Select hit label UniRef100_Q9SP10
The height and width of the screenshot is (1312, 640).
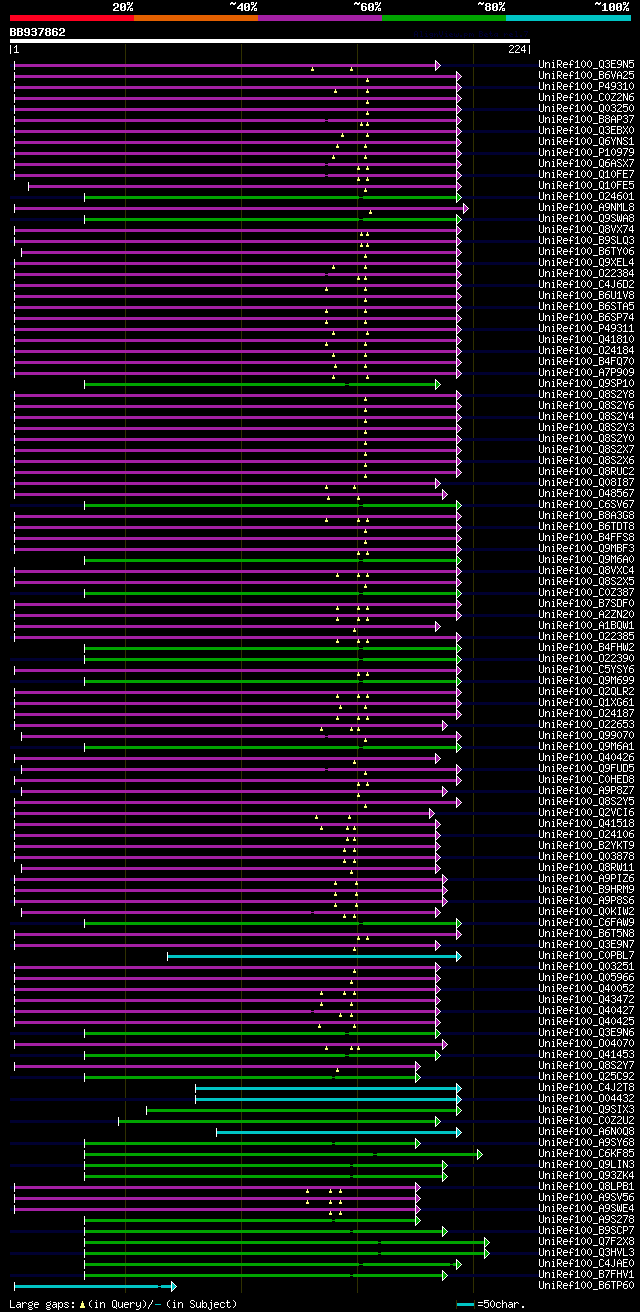tap(586, 383)
